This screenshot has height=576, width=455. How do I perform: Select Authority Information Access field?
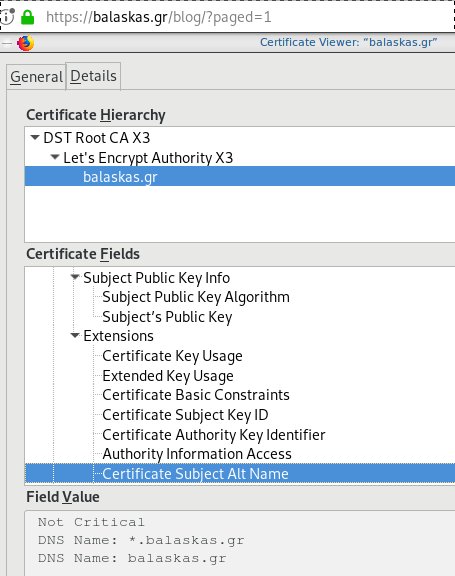click(x=197, y=454)
